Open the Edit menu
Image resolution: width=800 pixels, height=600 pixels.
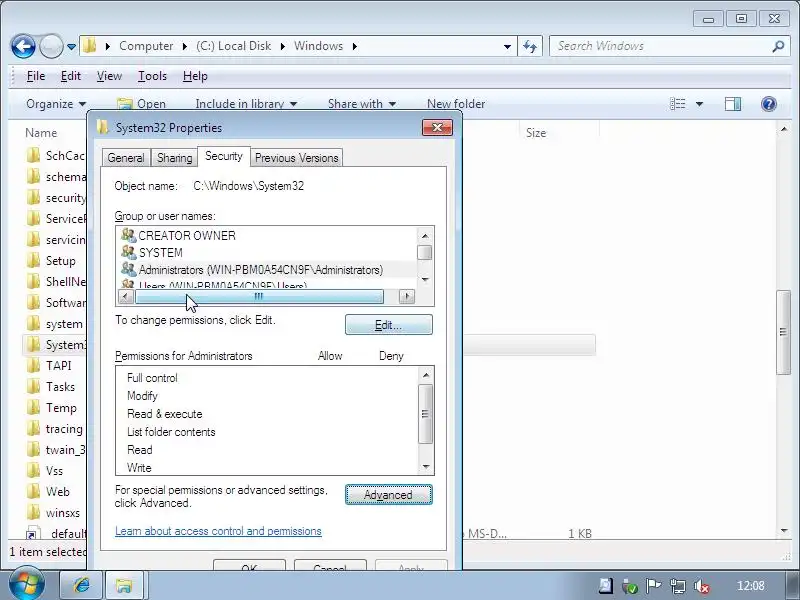tap(70, 76)
